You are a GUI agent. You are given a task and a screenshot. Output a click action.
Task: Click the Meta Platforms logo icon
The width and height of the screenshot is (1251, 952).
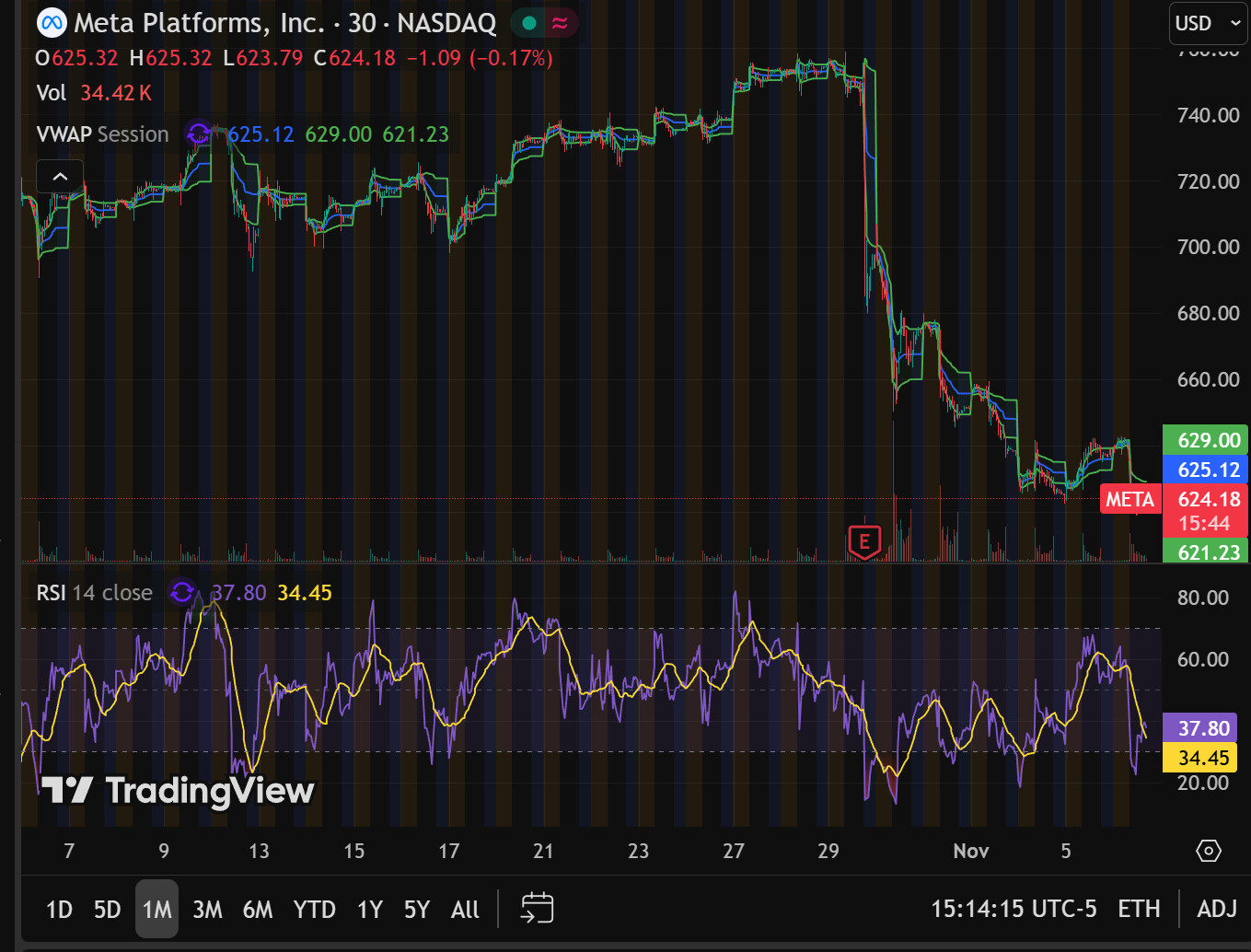[x=52, y=22]
